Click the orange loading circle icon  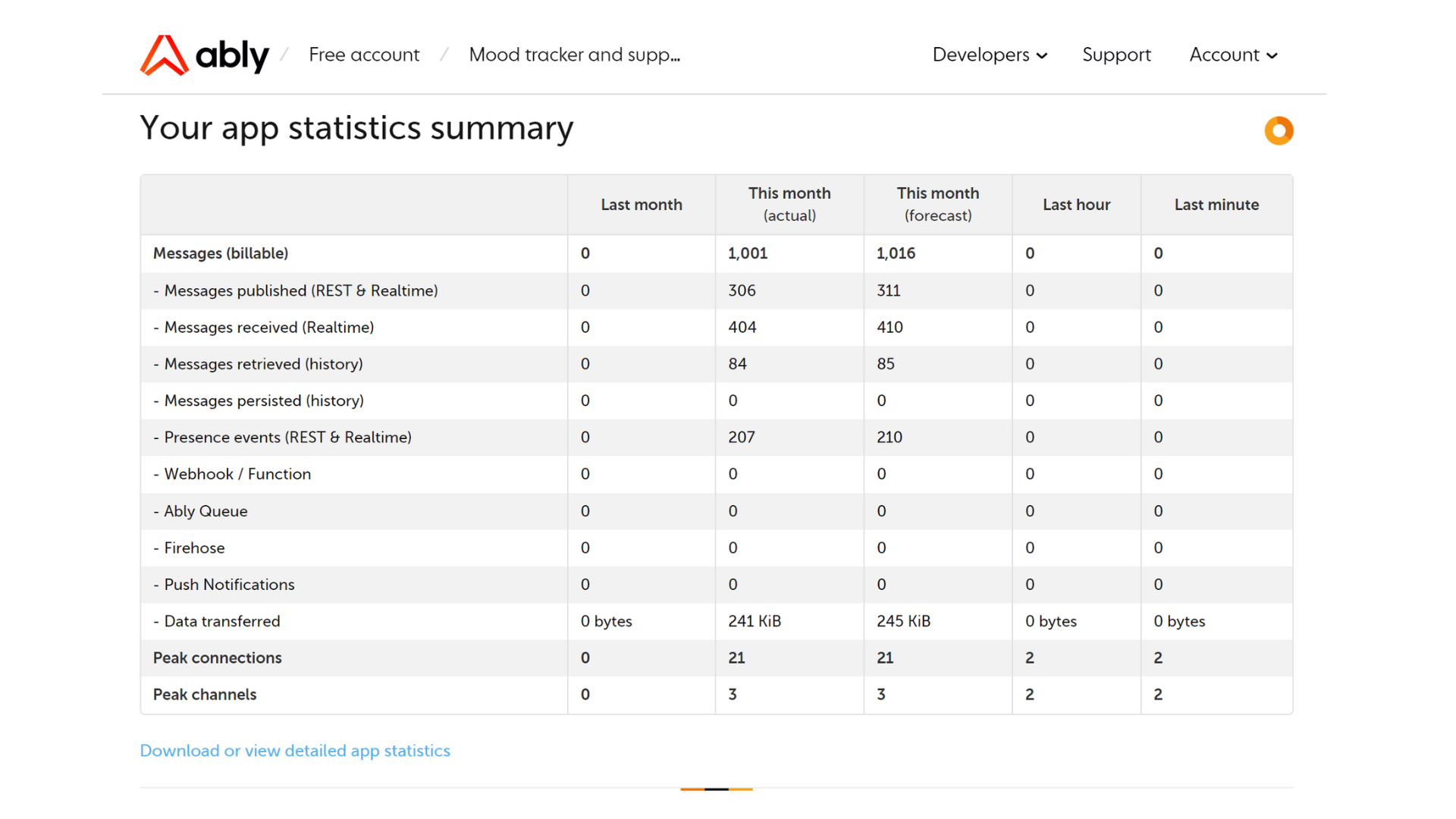coord(1279,130)
